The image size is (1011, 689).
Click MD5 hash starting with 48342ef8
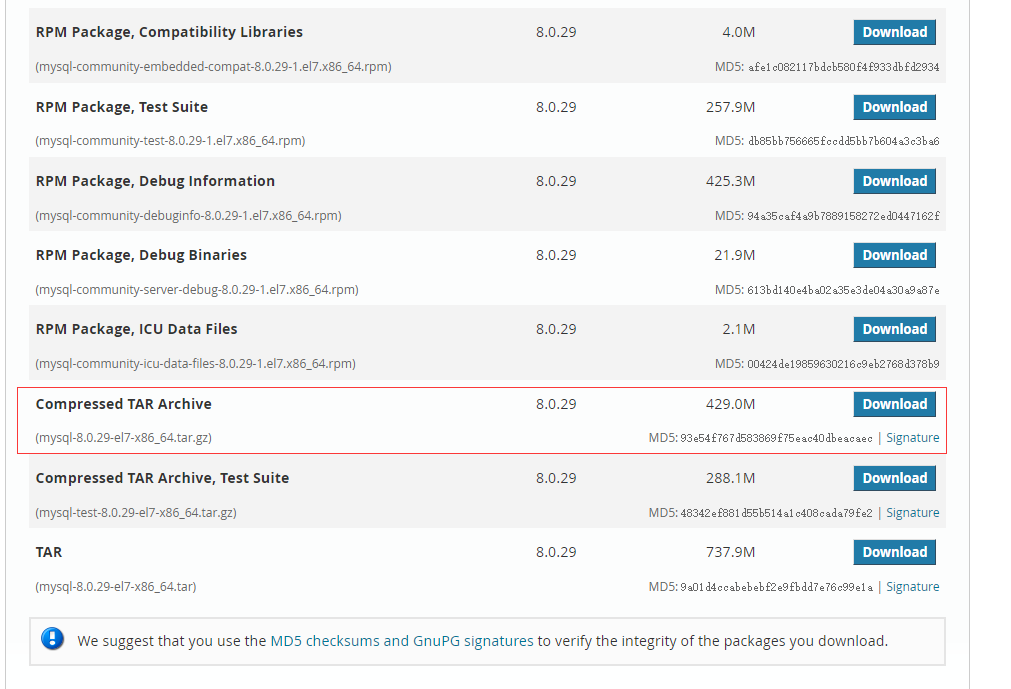[776, 513]
